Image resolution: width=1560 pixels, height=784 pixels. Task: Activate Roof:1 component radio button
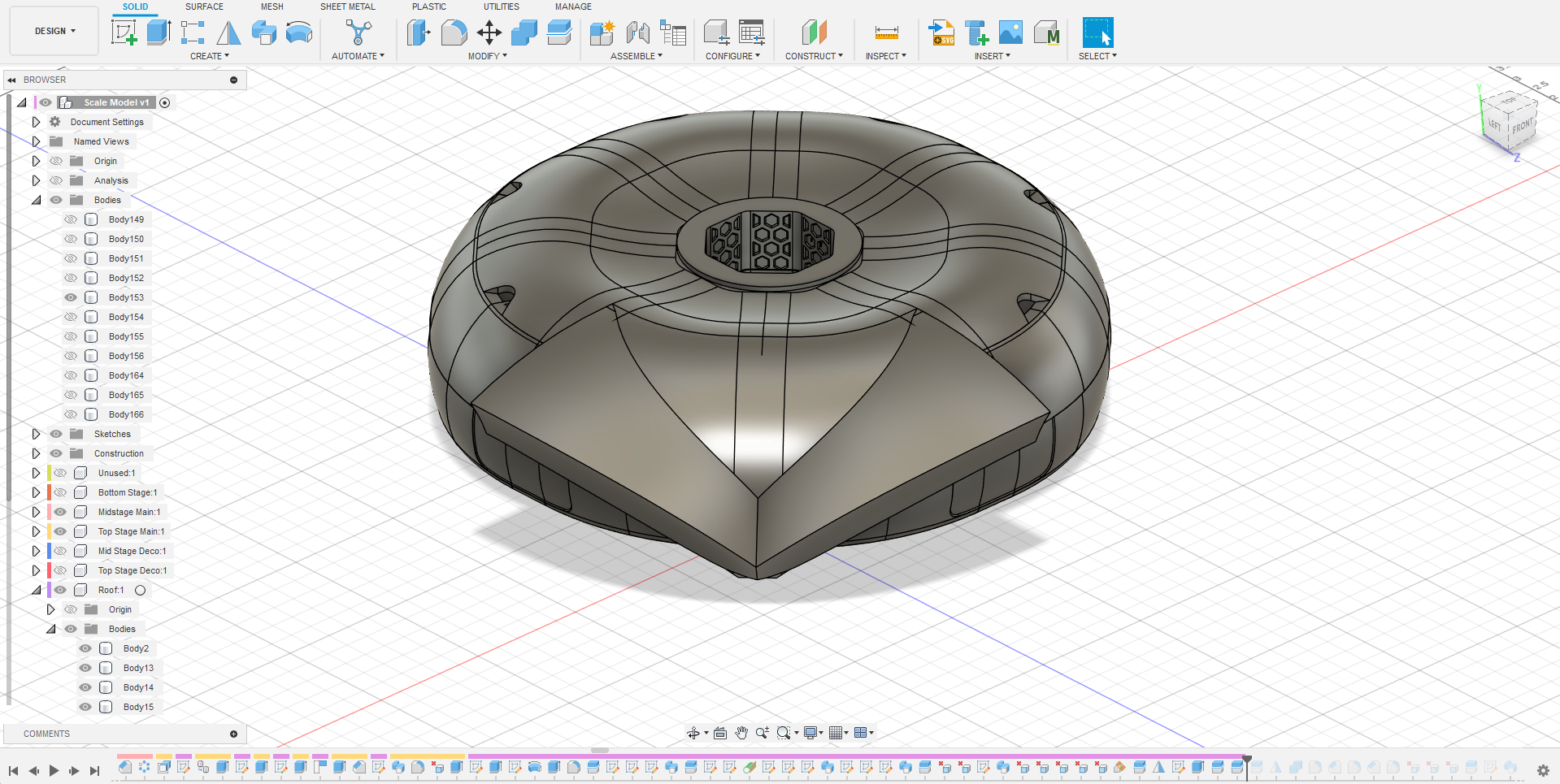(140, 591)
